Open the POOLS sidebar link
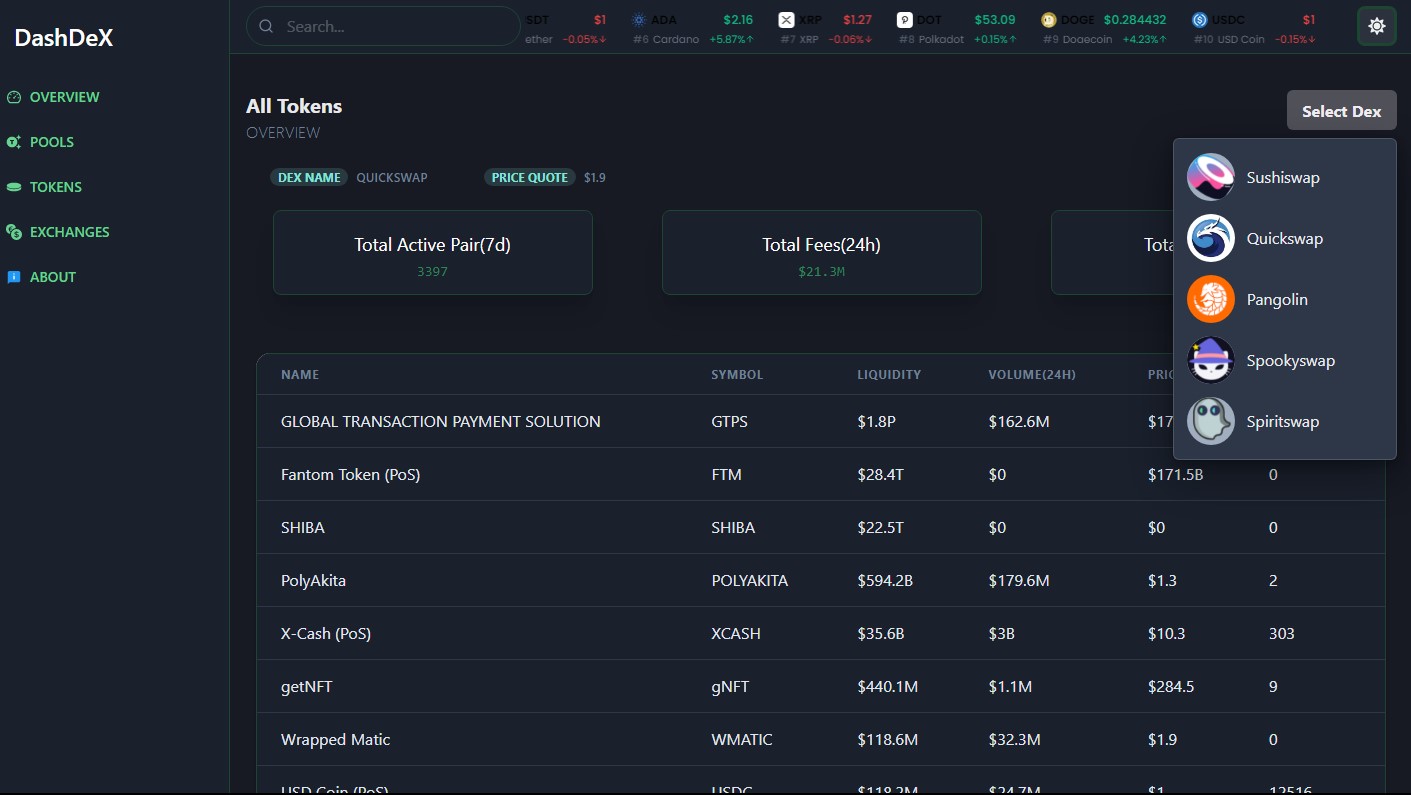Image resolution: width=1411 pixels, height=795 pixels. click(x=52, y=142)
